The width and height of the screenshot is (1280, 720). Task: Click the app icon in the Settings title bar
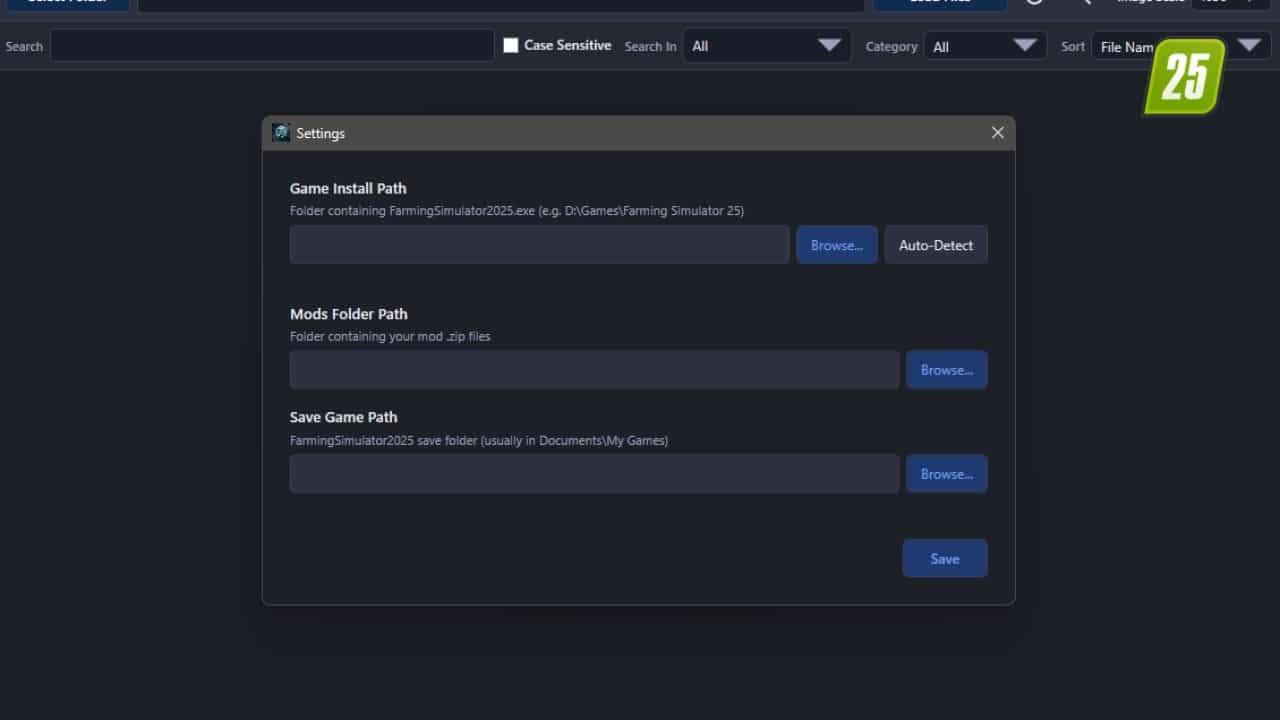click(x=280, y=132)
